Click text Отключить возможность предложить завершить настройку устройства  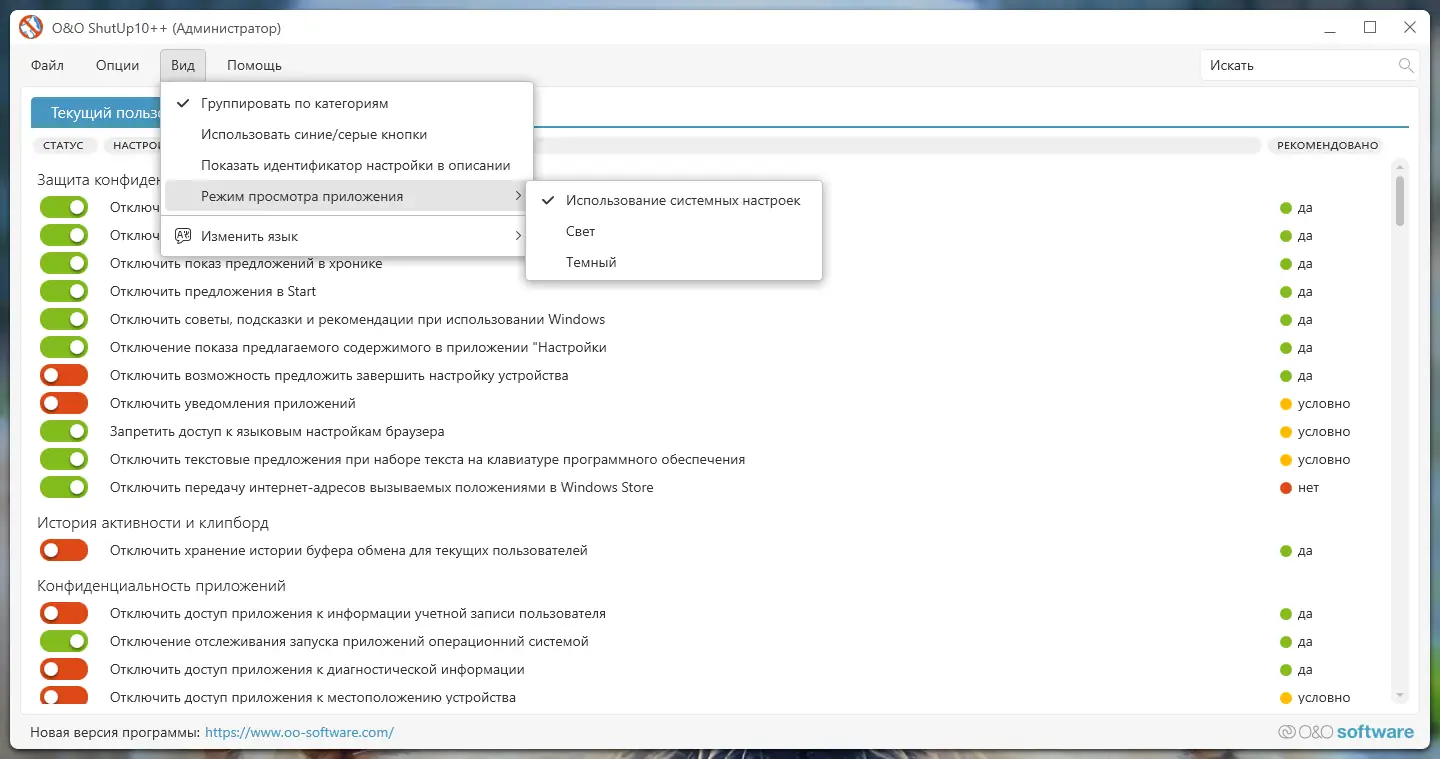point(339,376)
